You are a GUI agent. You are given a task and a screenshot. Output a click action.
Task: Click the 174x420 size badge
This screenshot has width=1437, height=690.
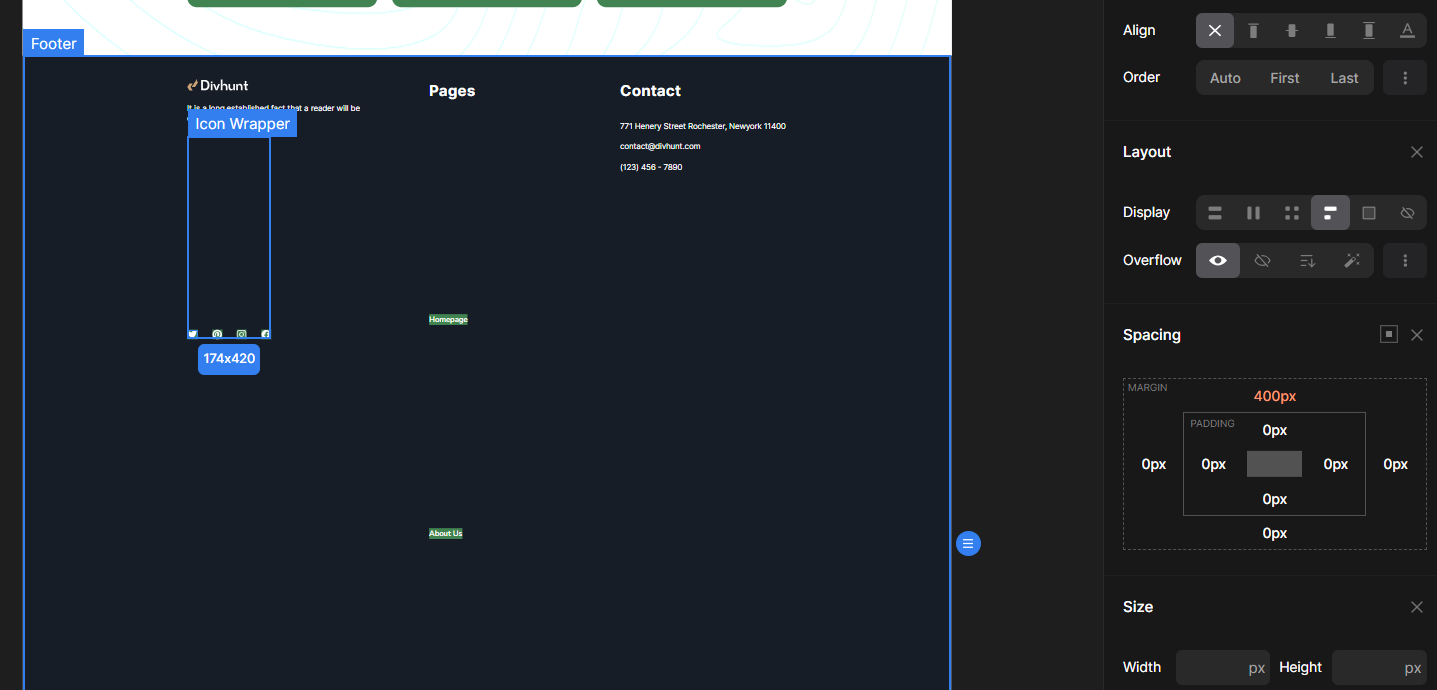tap(229, 358)
